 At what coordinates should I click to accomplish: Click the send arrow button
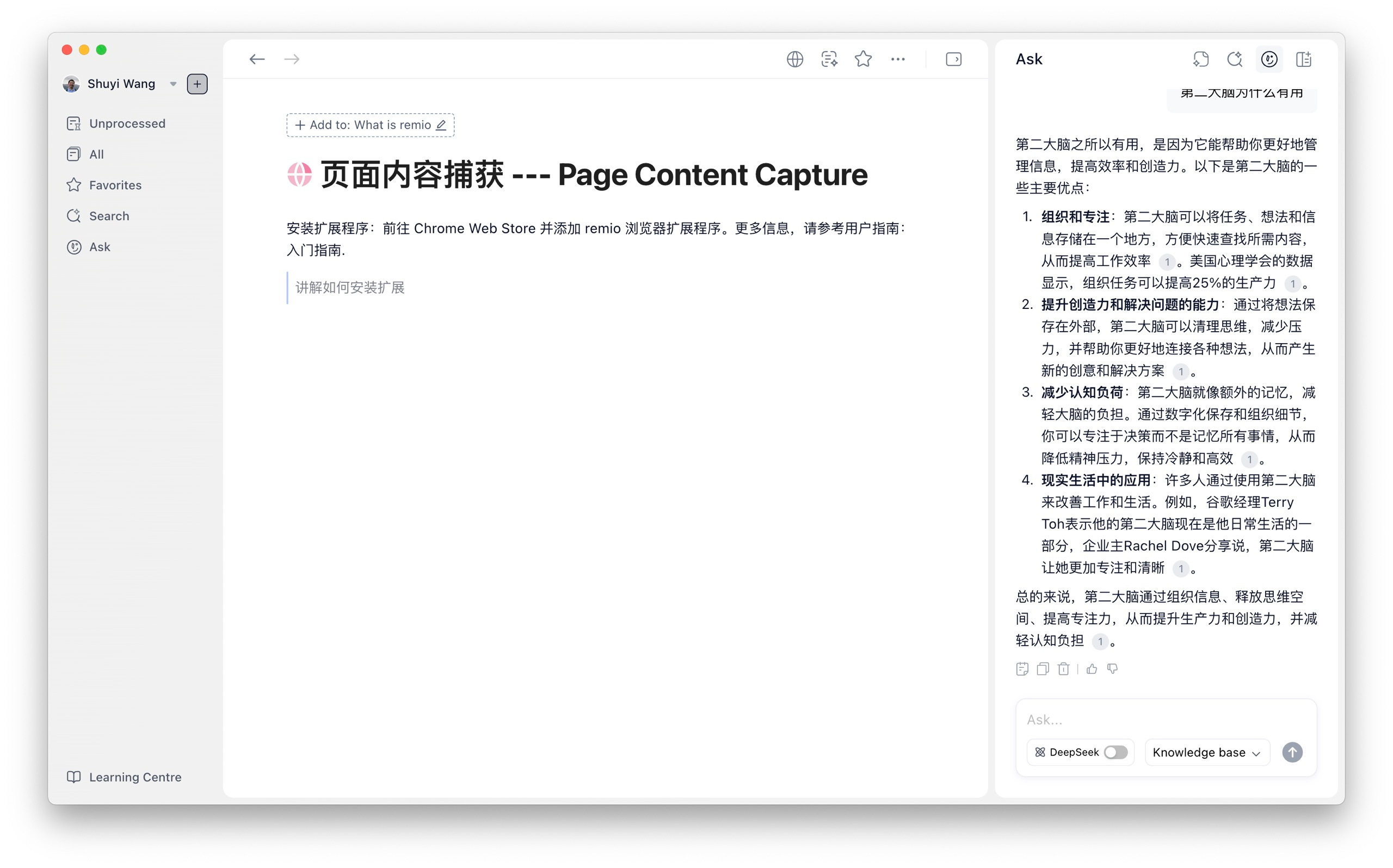coord(1292,752)
